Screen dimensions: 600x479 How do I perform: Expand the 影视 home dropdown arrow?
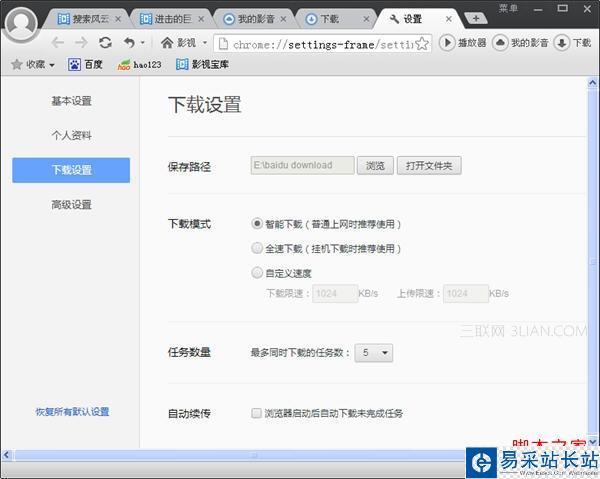[205, 42]
